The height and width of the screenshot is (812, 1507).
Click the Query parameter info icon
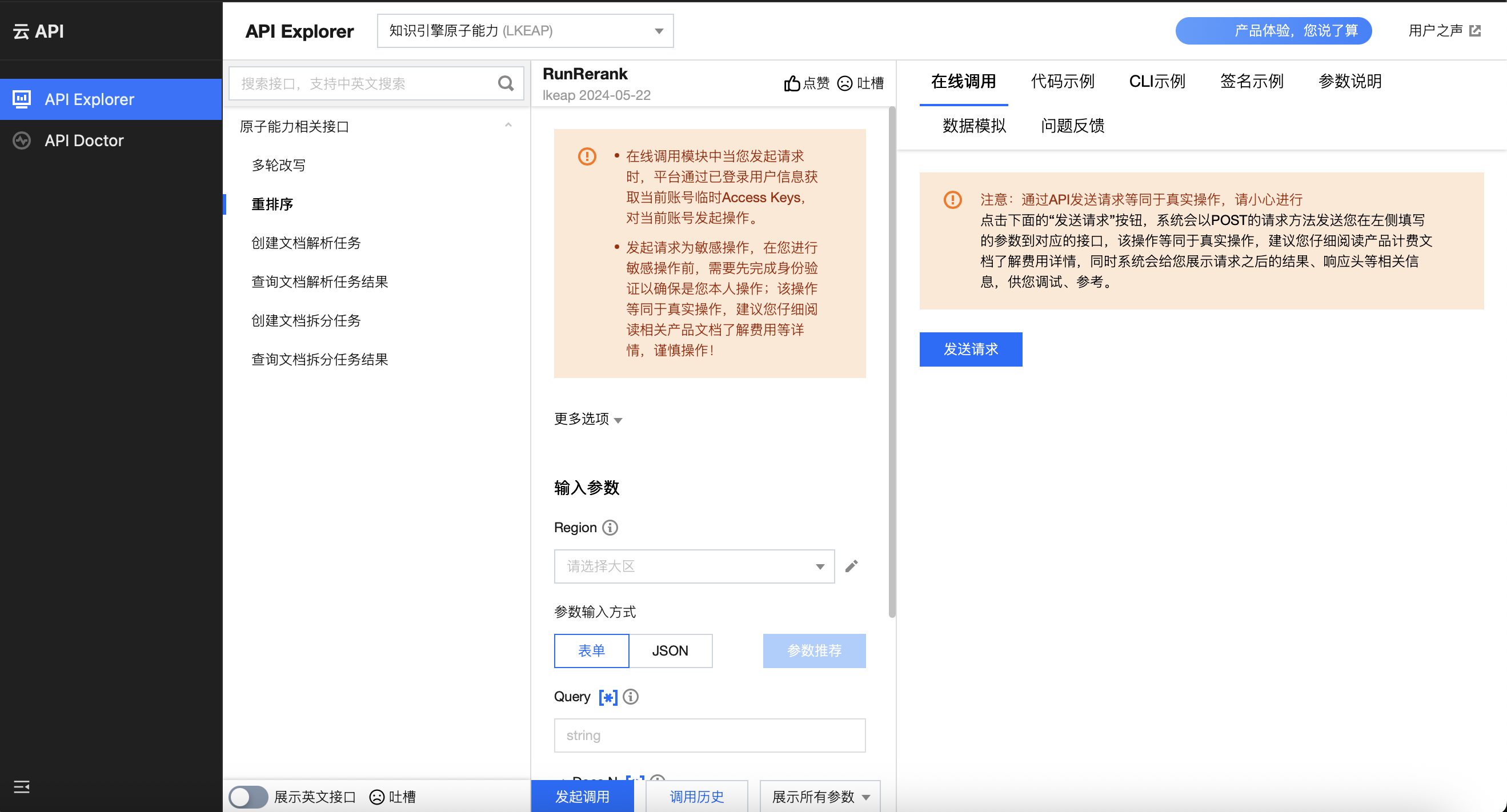(631, 696)
